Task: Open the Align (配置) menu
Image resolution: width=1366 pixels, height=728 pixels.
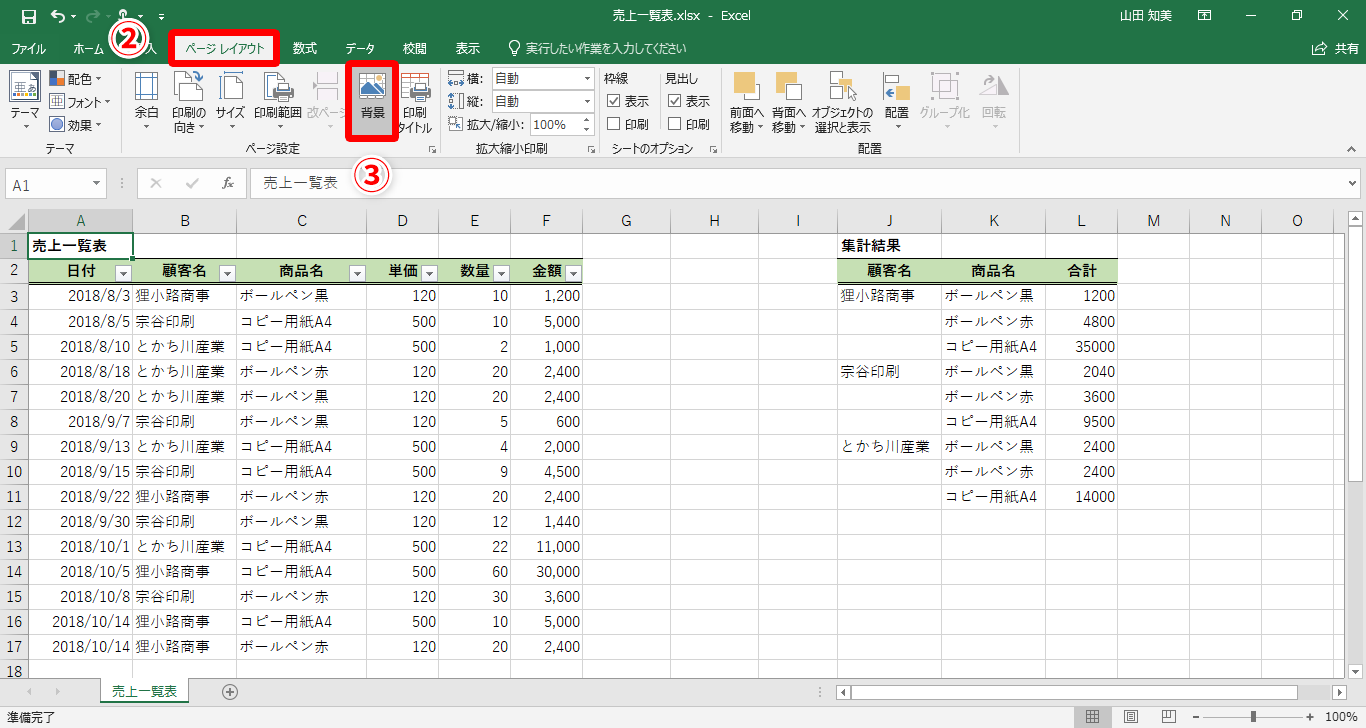Action: coord(896,101)
